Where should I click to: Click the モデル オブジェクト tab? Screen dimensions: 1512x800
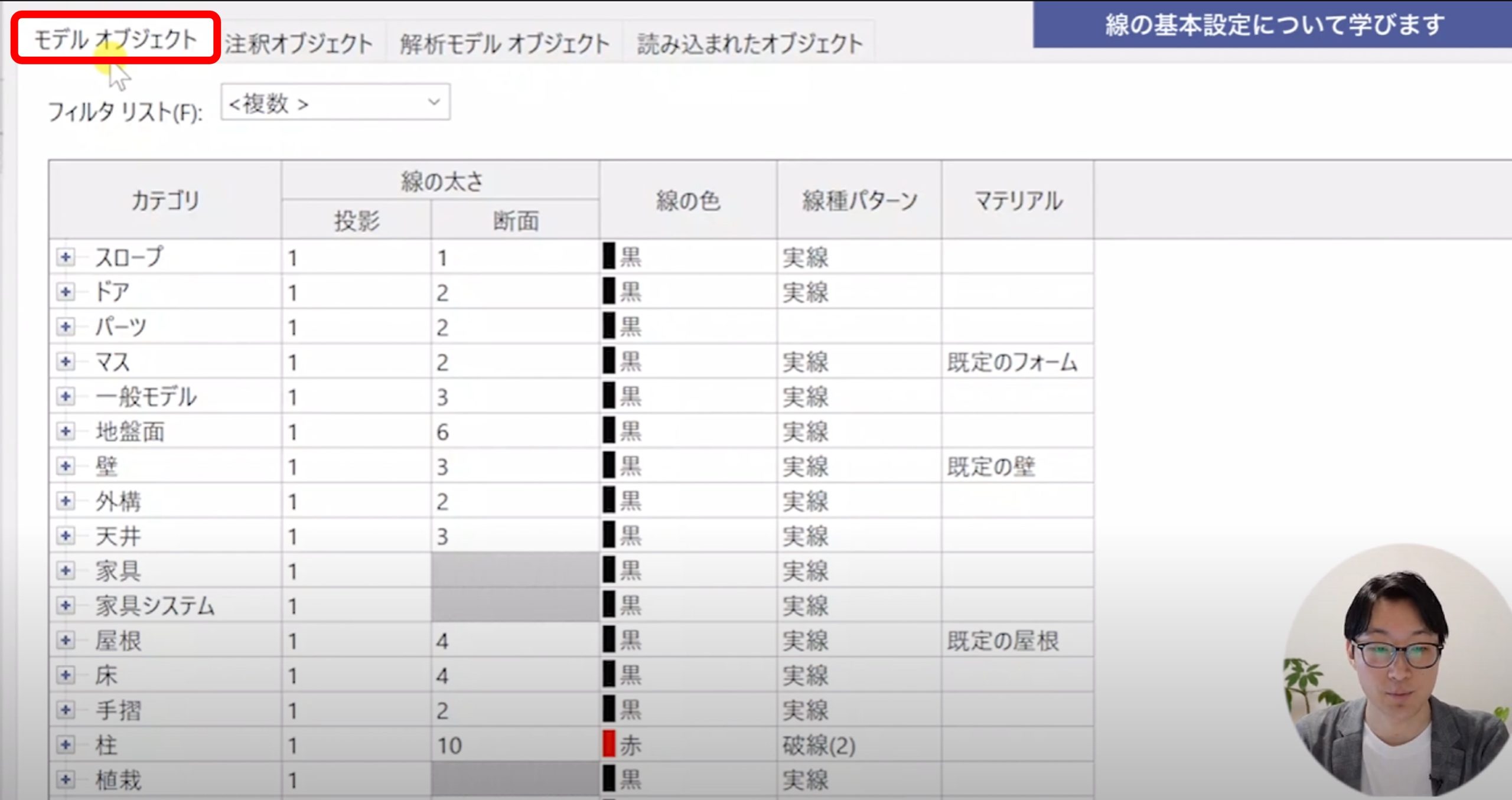115,39
